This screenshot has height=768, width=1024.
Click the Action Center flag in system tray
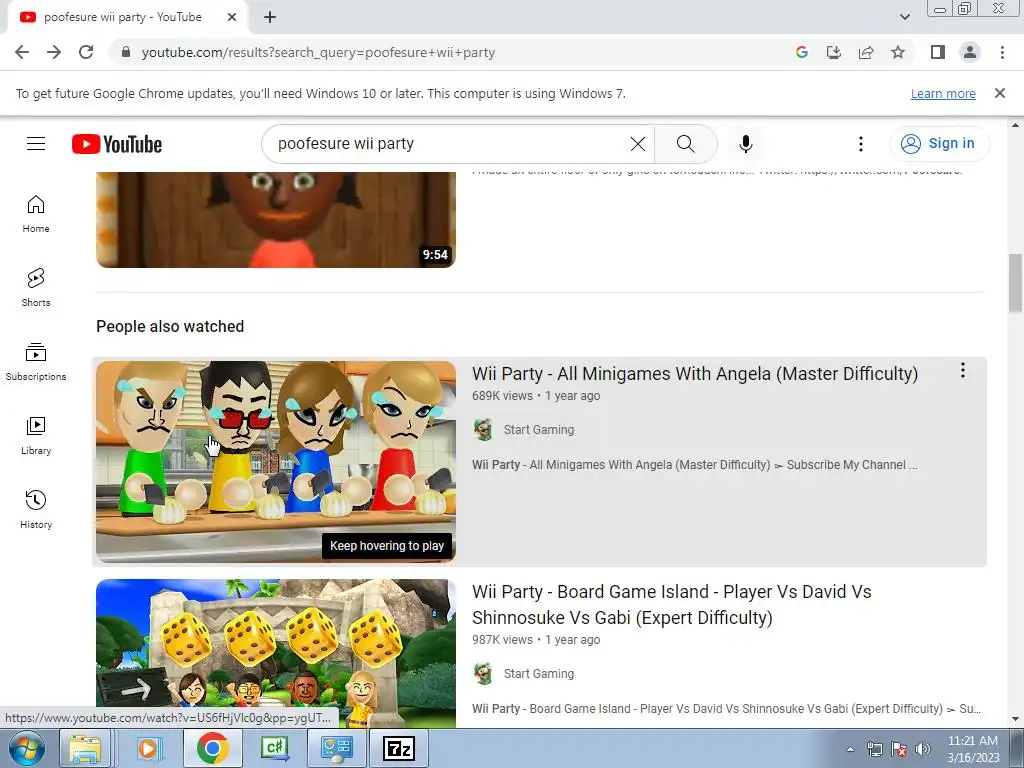(x=899, y=749)
